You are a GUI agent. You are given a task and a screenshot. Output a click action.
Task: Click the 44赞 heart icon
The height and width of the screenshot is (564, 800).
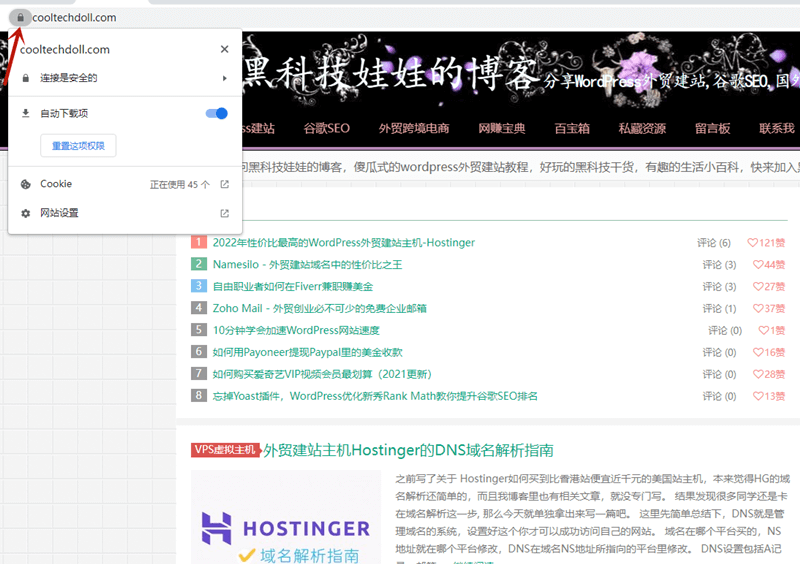[758, 265]
